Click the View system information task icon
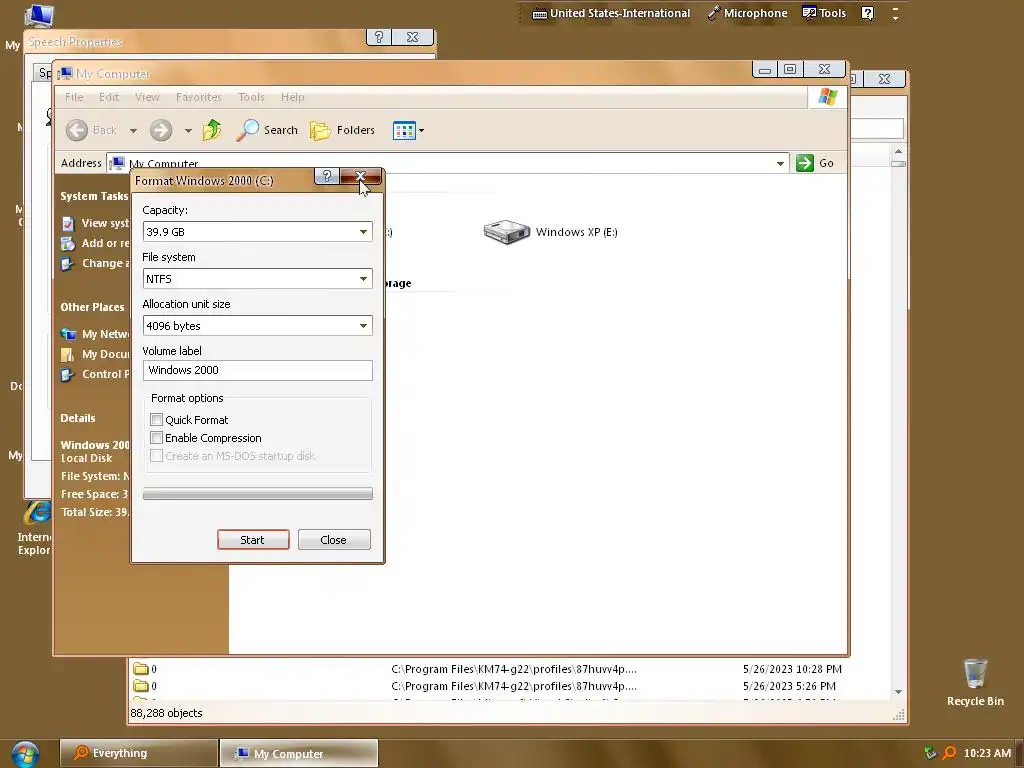Image resolution: width=1024 pixels, height=768 pixels. point(68,223)
